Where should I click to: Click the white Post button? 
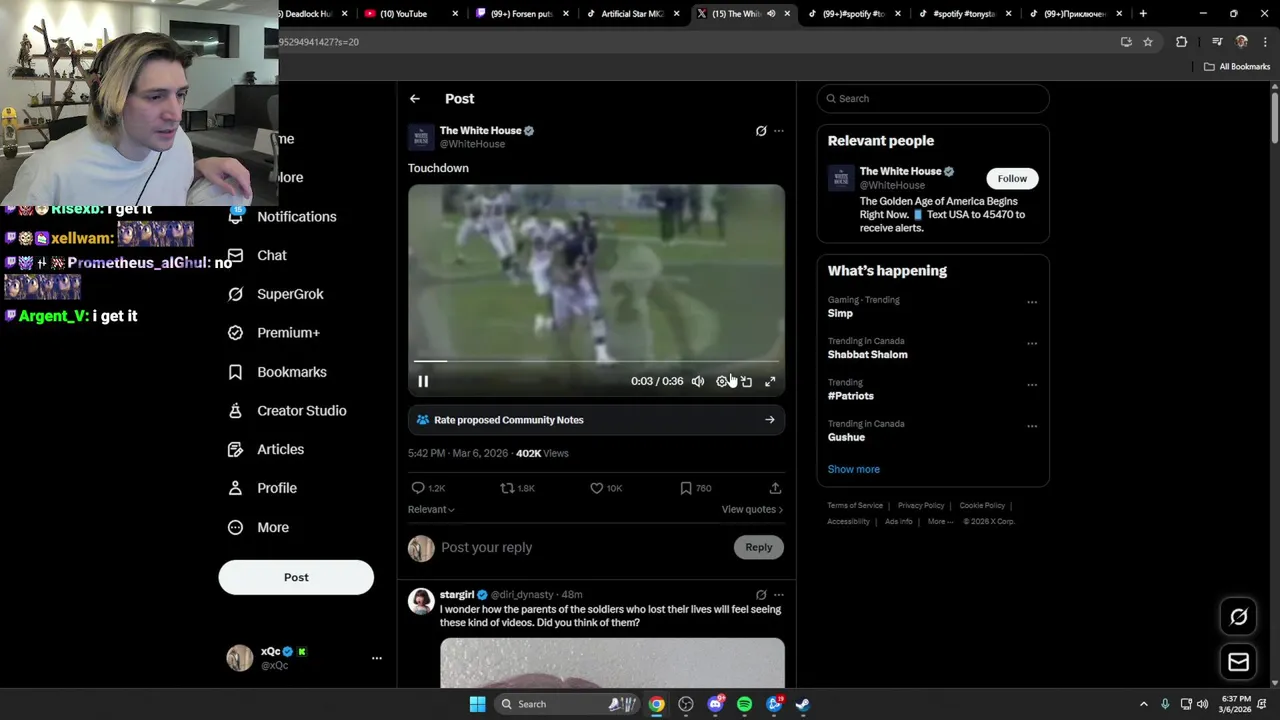pyautogui.click(x=296, y=577)
